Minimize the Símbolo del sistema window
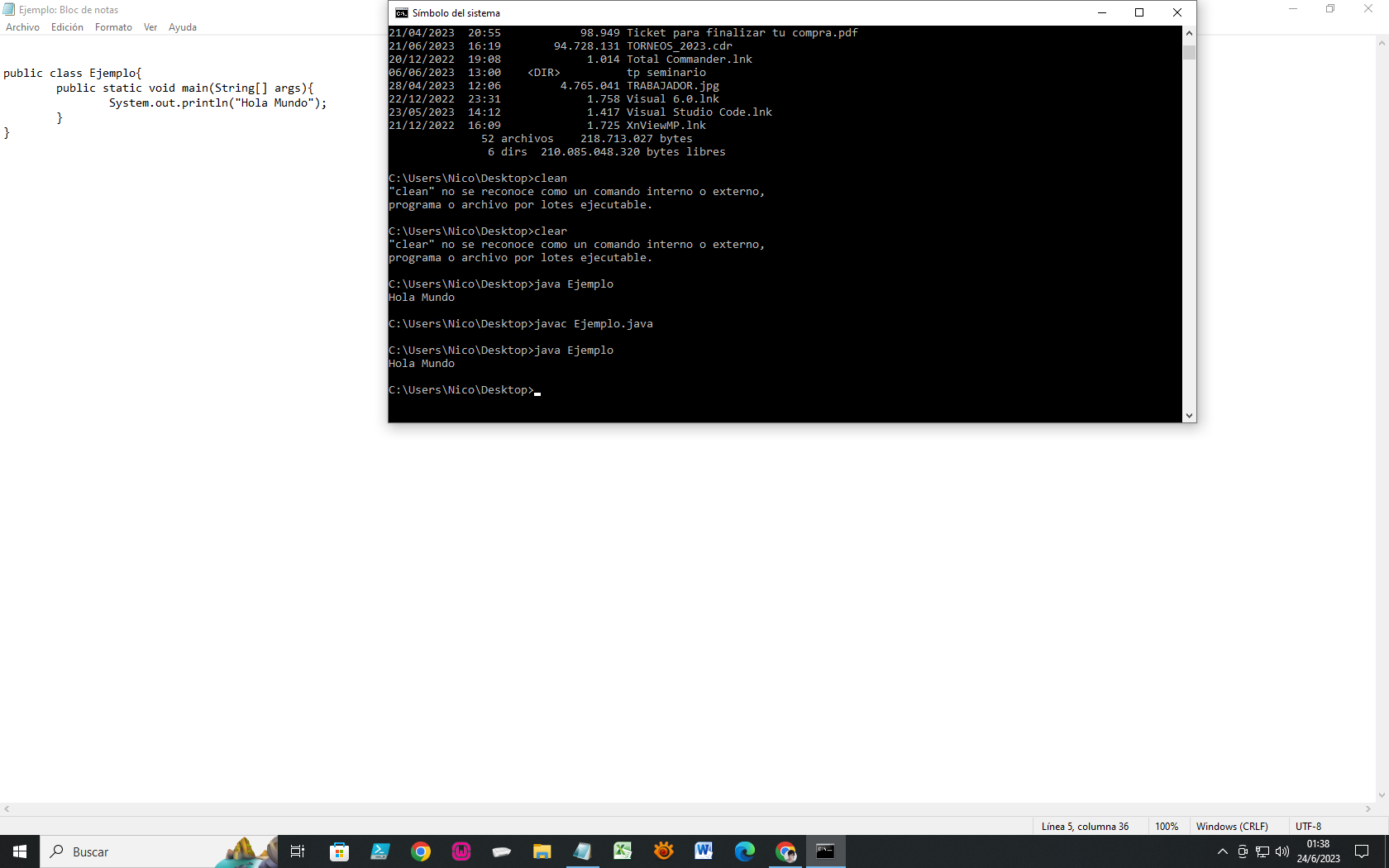The width and height of the screenshot is (1389, 868). point(1102,12)
